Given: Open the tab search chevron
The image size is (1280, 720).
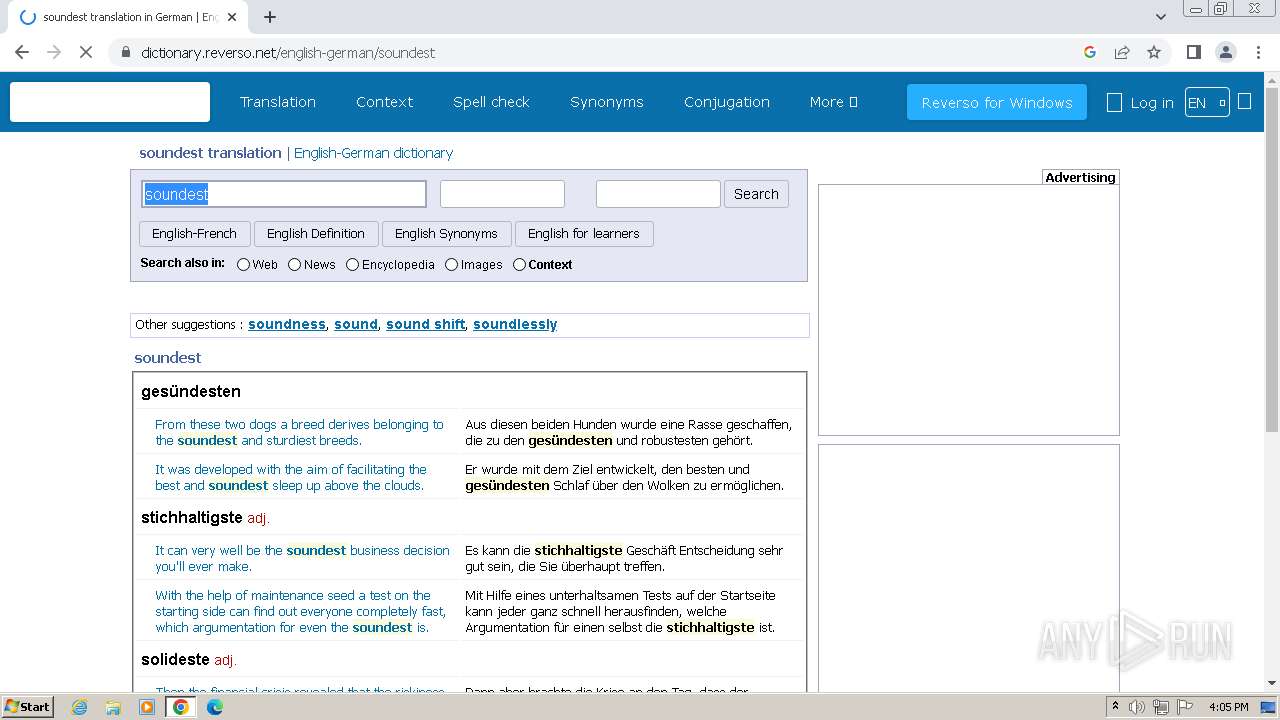Looking at the screenshot, I should pos(1160,17).
